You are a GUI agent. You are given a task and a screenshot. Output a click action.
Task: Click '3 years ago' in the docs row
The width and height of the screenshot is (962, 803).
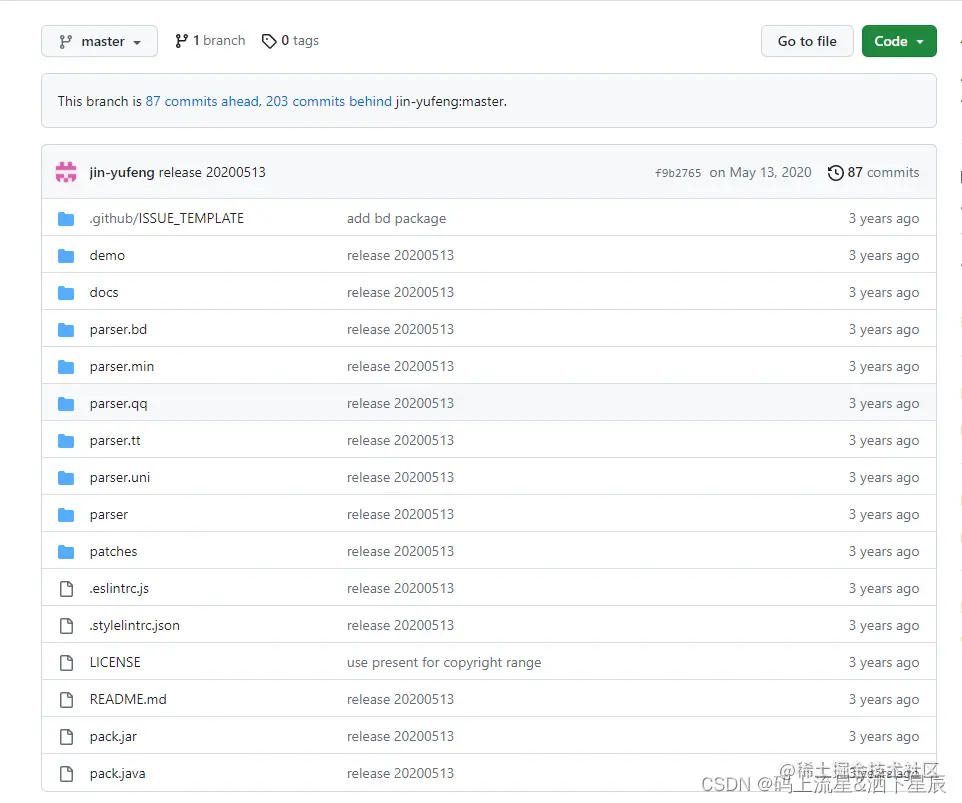coord(884,293)
